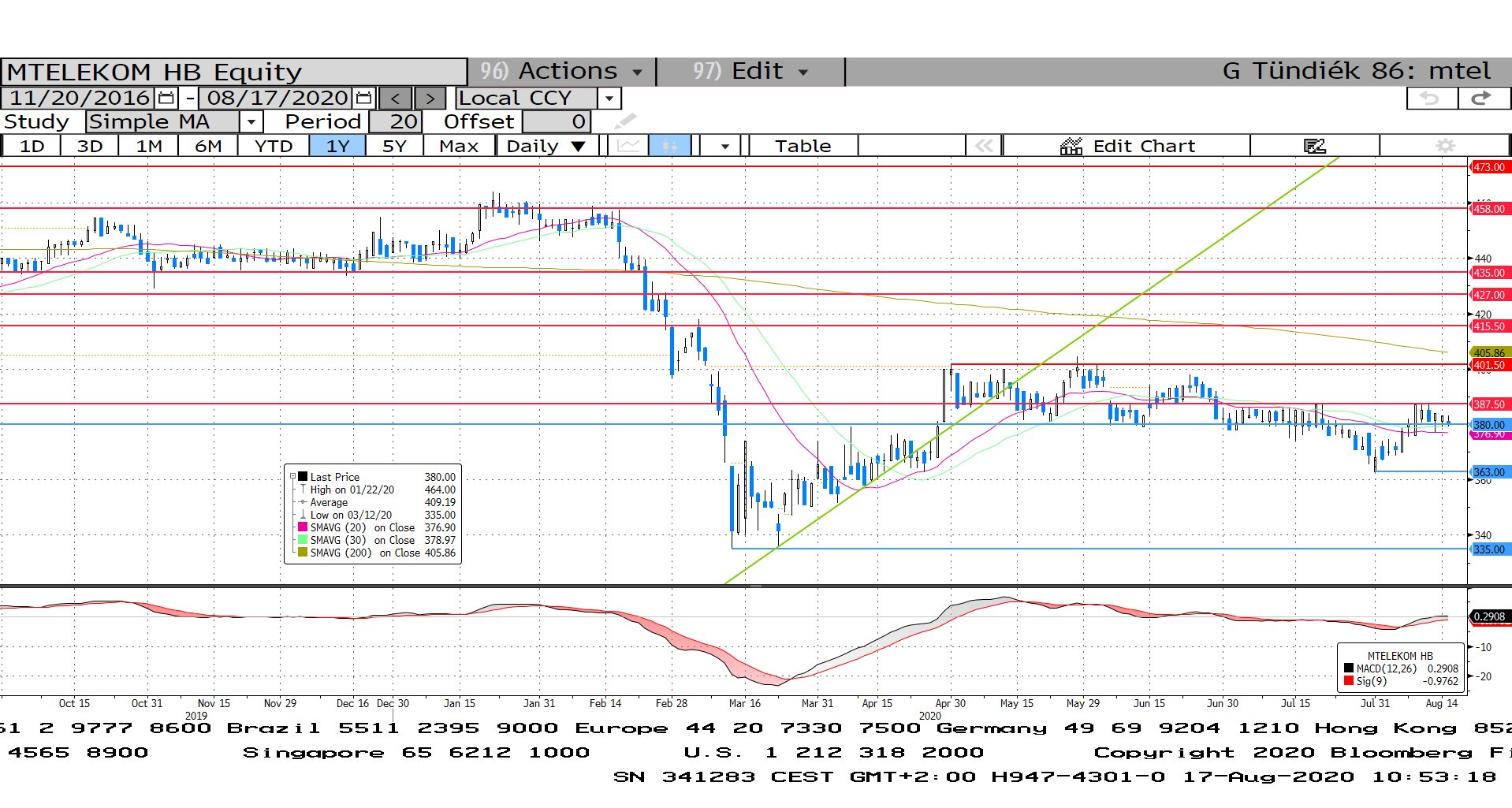Click the High on 01/22/20 legend row
This screenshot has width=1512, height=808.
(374, 490)
